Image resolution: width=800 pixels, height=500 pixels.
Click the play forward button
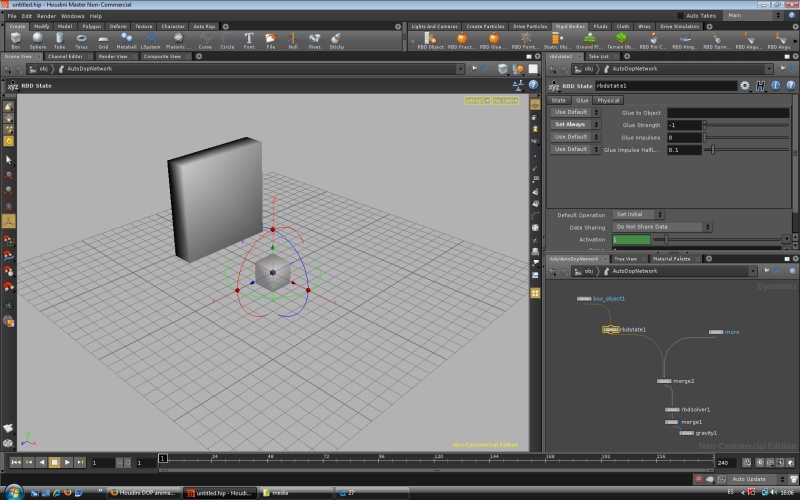pos(67,462)
